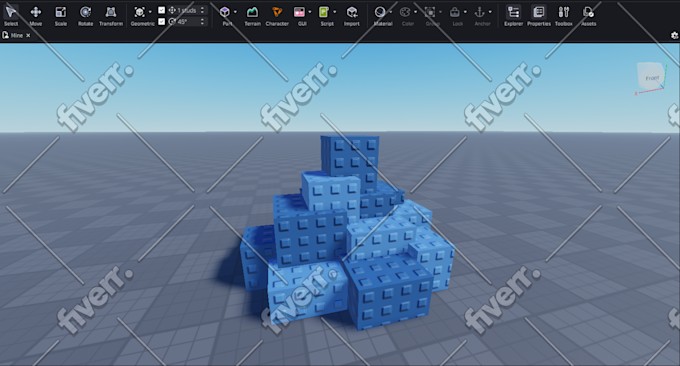This screenshot has width=680, height=366.
Task: Expand the Color dropdown arrow
Action: (415, 12)
